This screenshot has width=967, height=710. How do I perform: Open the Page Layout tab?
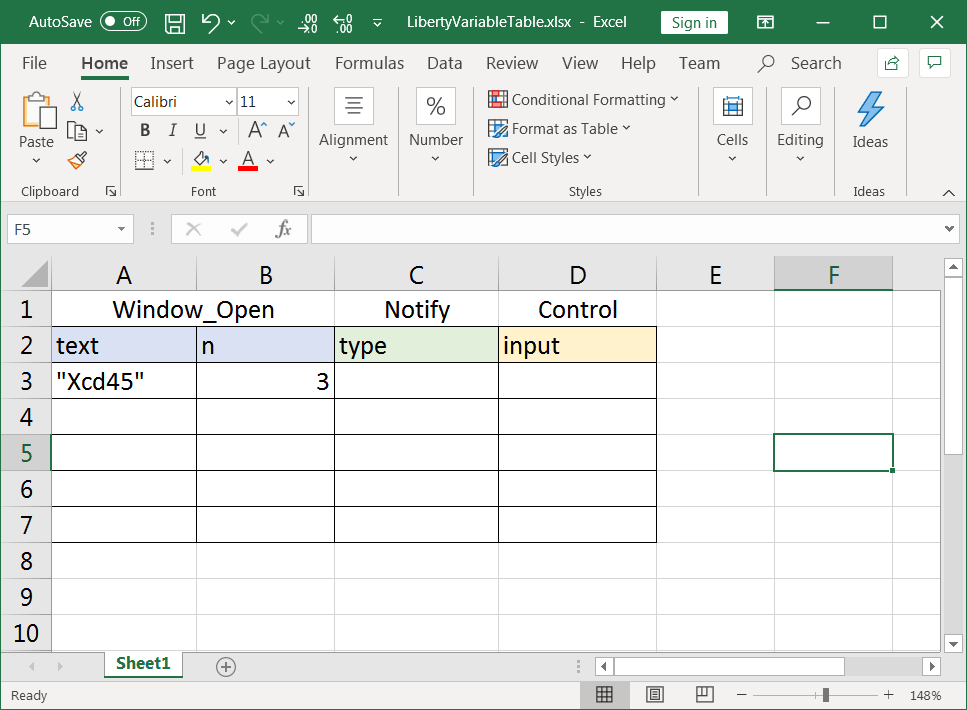[x=263, y=63]
